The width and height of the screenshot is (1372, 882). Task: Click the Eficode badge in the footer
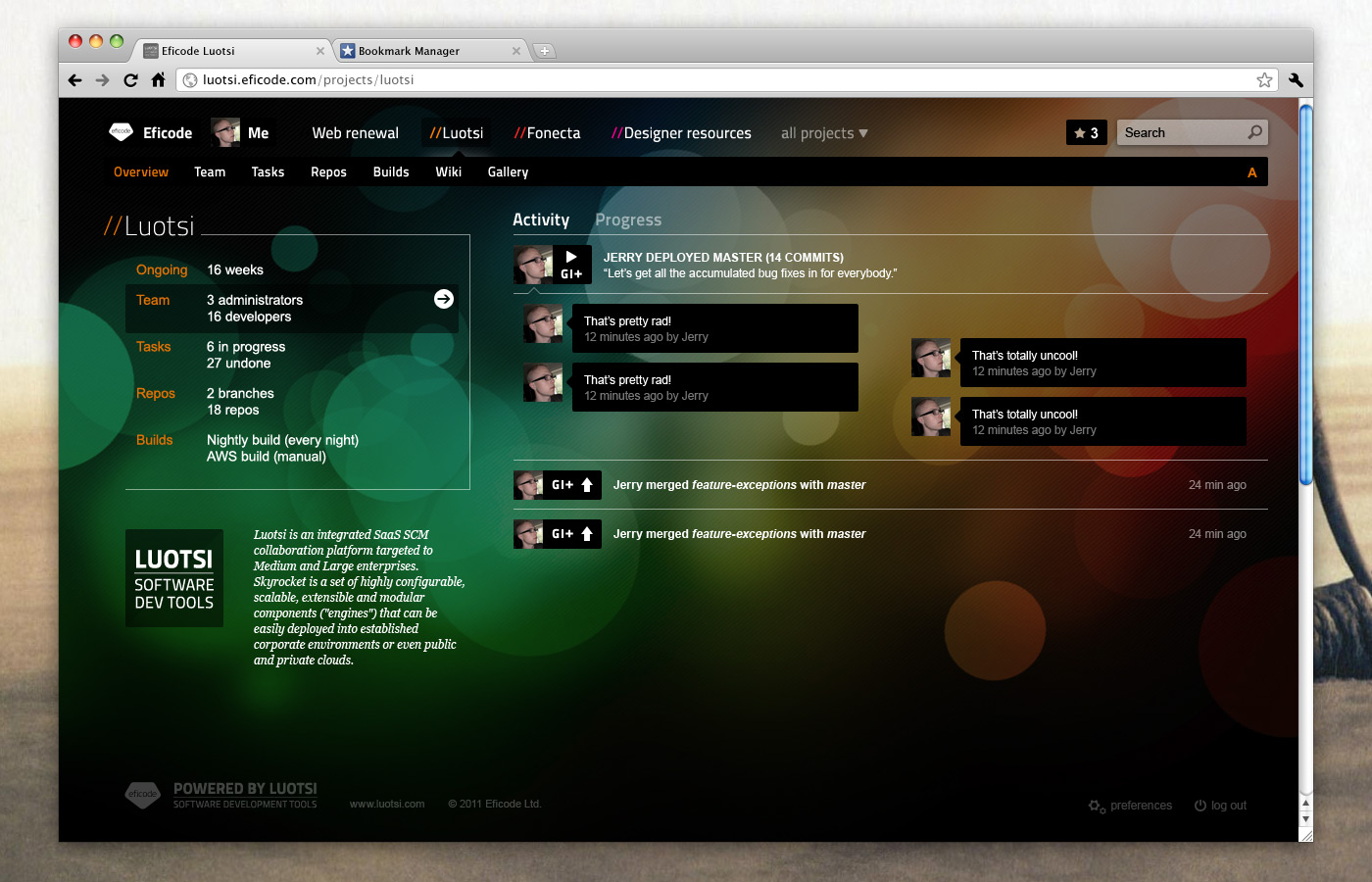pos(143,795)
